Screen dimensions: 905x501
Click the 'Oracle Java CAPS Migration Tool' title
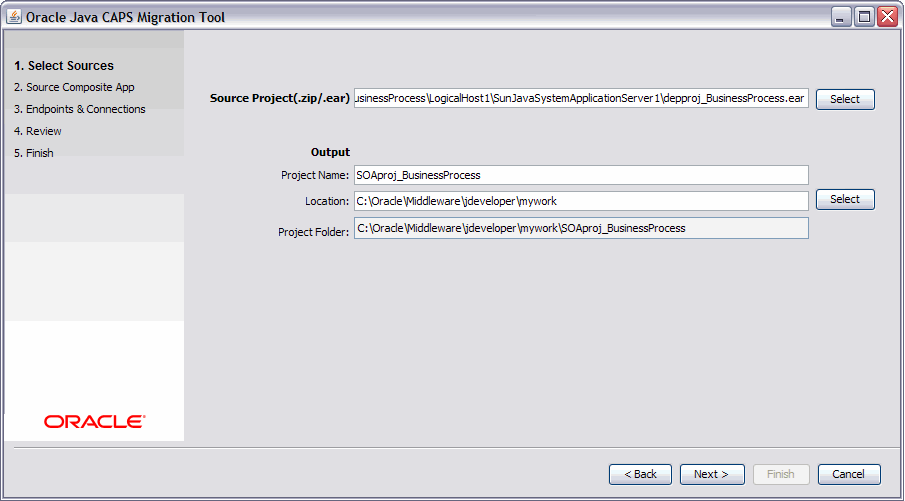tap(126, 18)
